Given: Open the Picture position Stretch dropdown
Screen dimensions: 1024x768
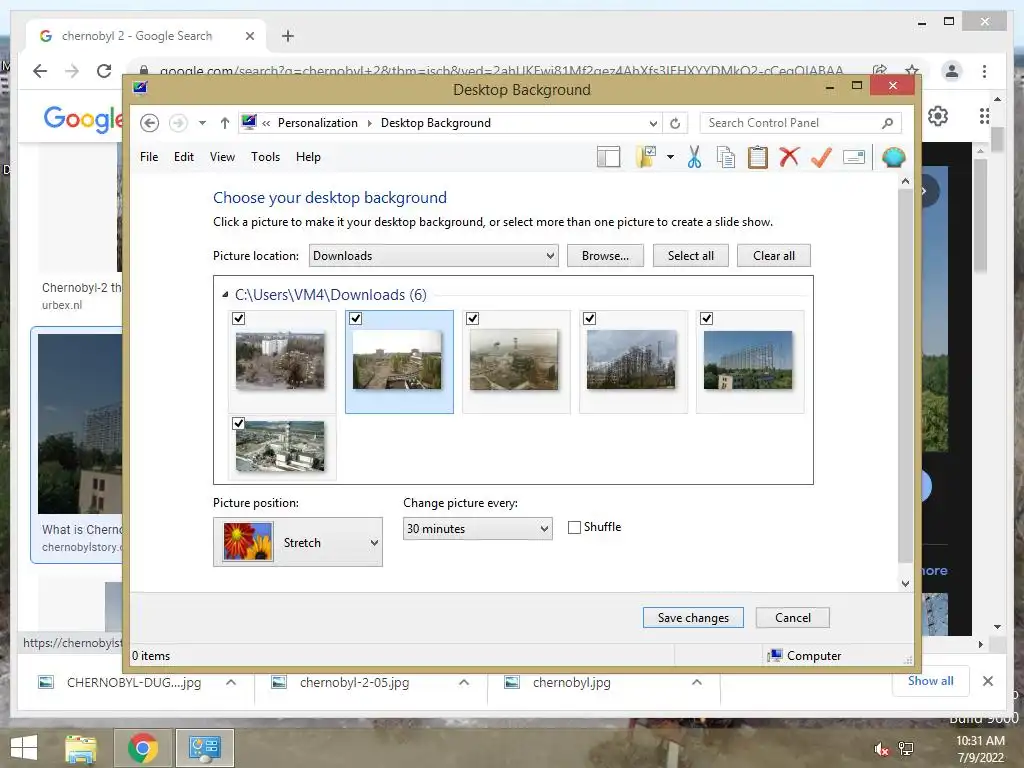Looking at the screenshot, I should pyautogui.click(x=298, y=542).
